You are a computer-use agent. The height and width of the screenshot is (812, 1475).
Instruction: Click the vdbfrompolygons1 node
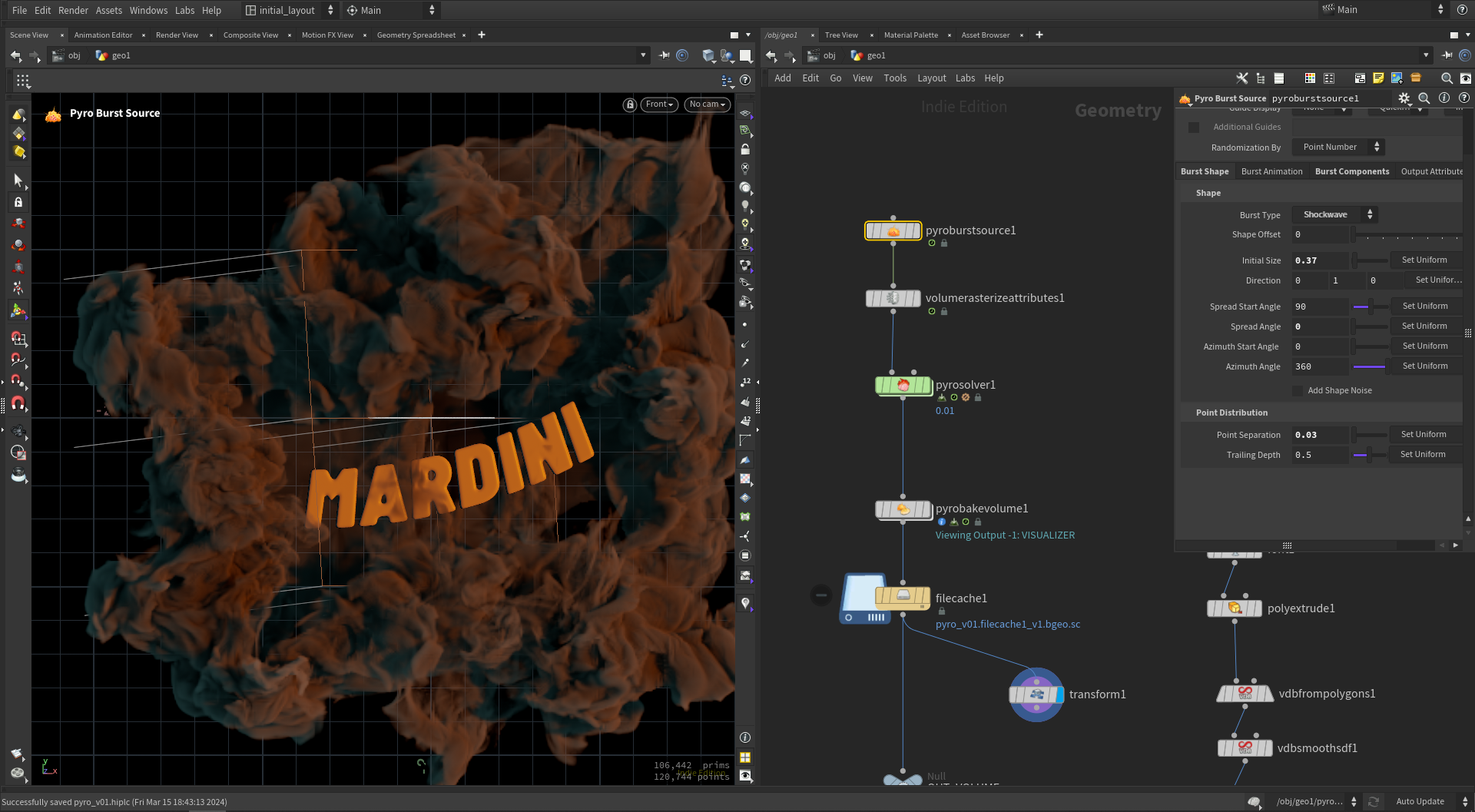coord(1245,694)
